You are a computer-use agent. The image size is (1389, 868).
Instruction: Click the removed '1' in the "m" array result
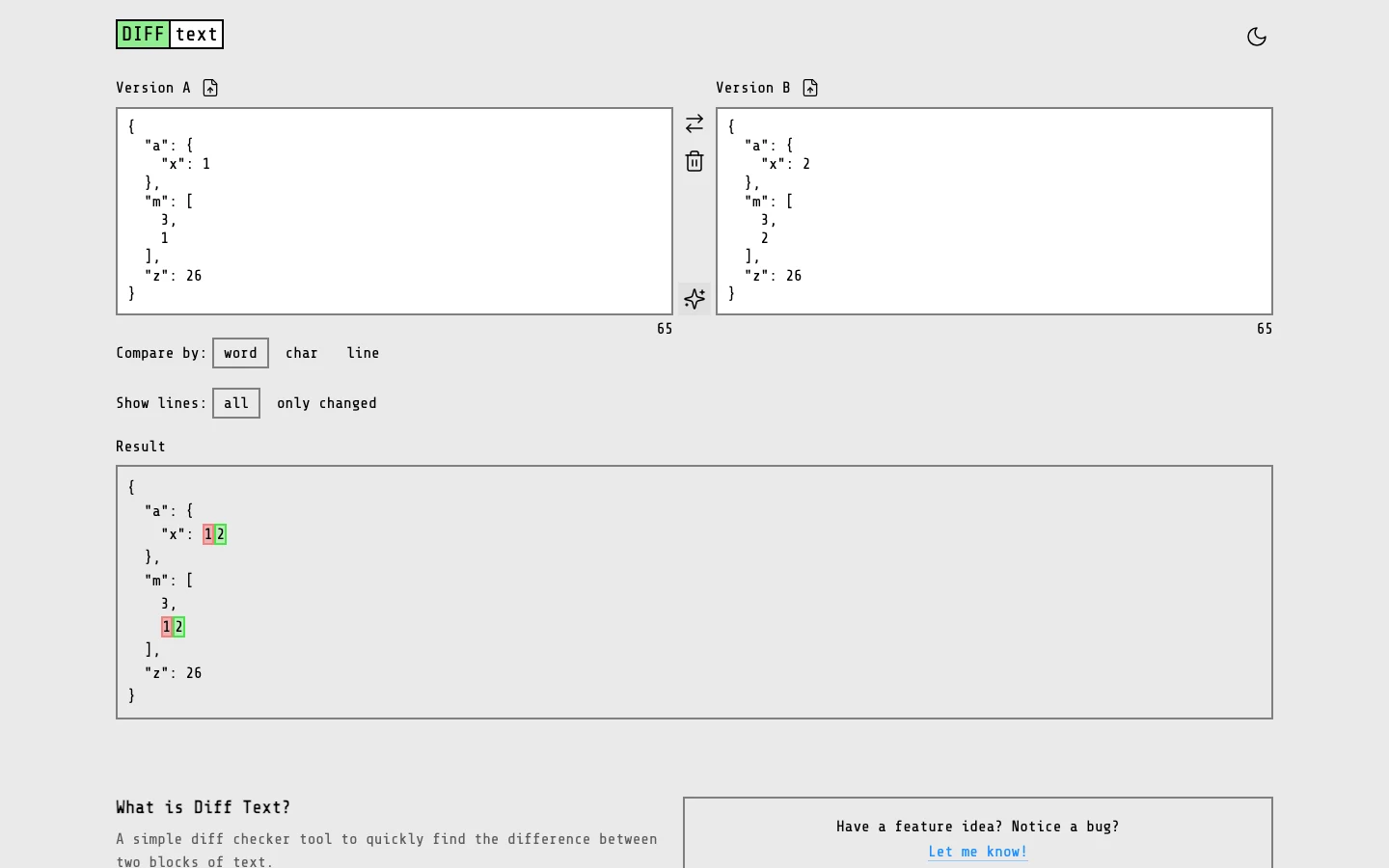point(167,627)
